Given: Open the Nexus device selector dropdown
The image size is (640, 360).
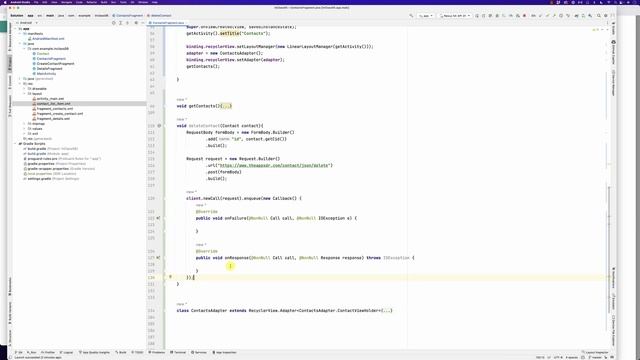Looking at the screenshot, I should click(x=455, y=16).
